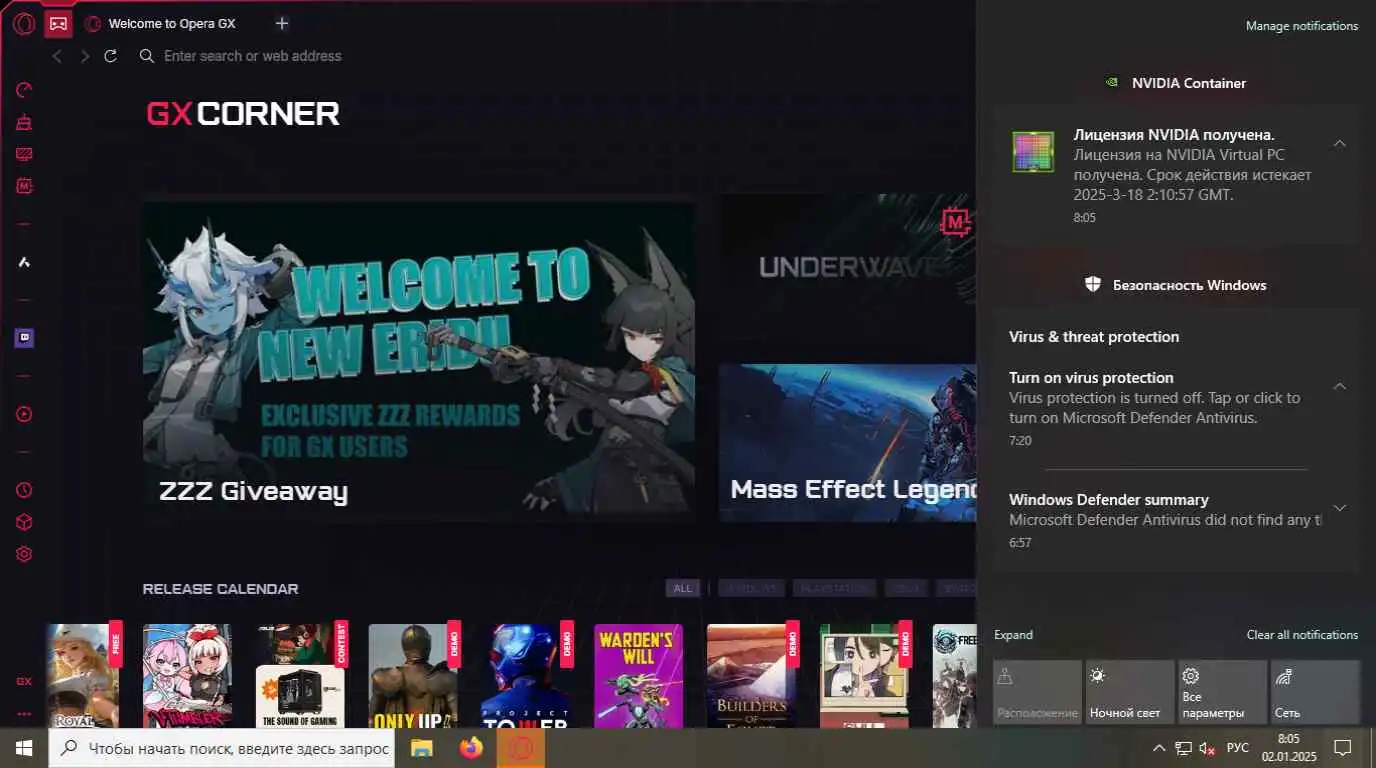Viewport: 1376px width, 768px height.
Task: Close the Action Center via taskbar notification icon
Action: tap(1343, 748)
